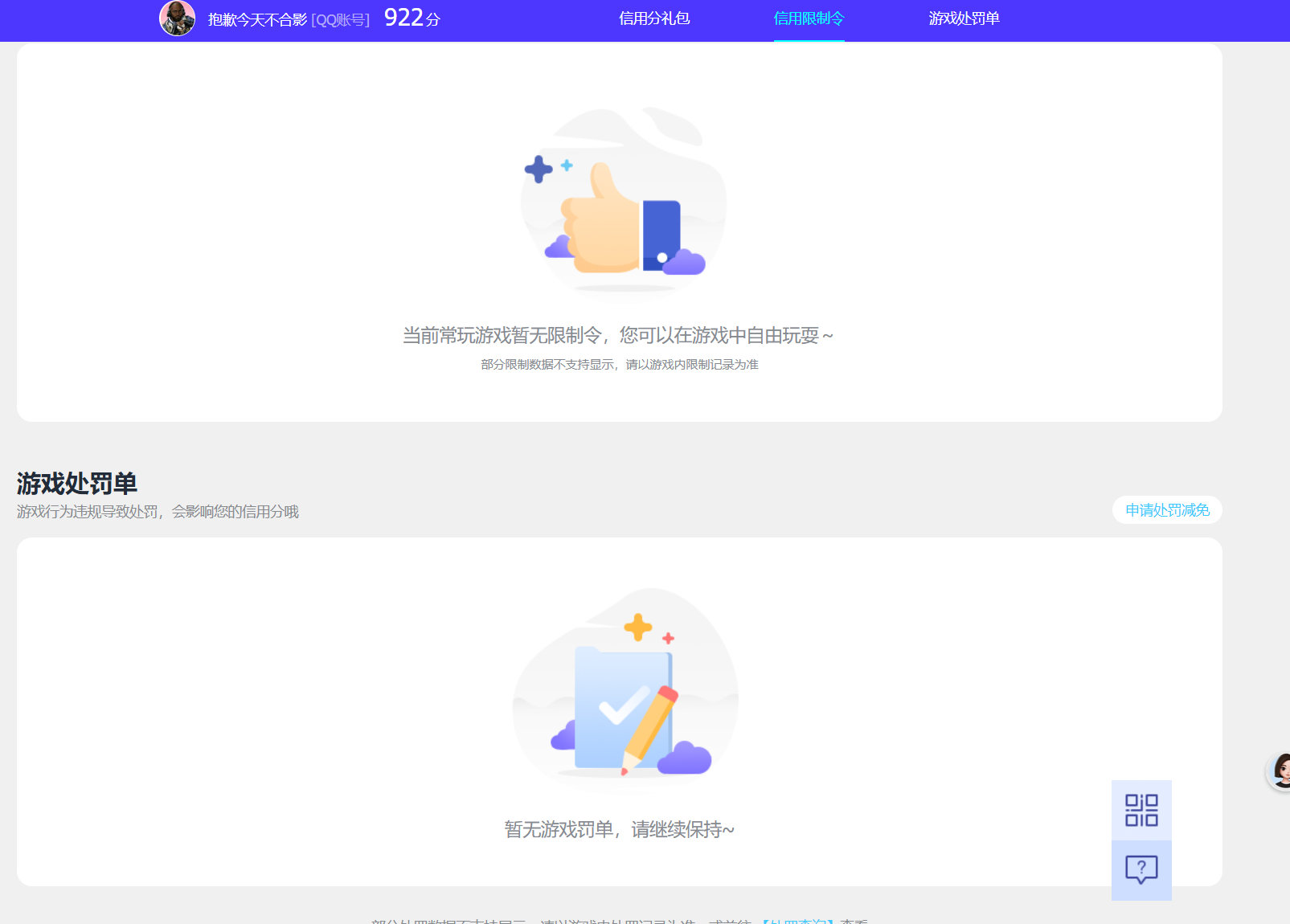Click the customer service assistant avatar
The height and width of the screenshot is (924, 1290).
1280,771
